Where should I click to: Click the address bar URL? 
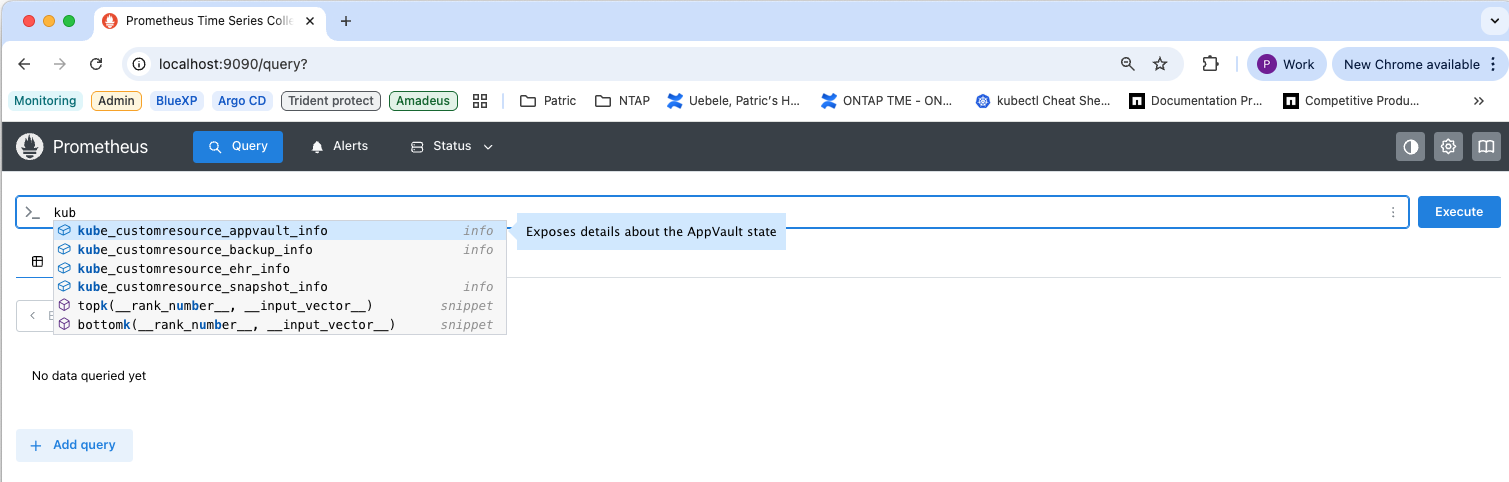coord(233,64)
